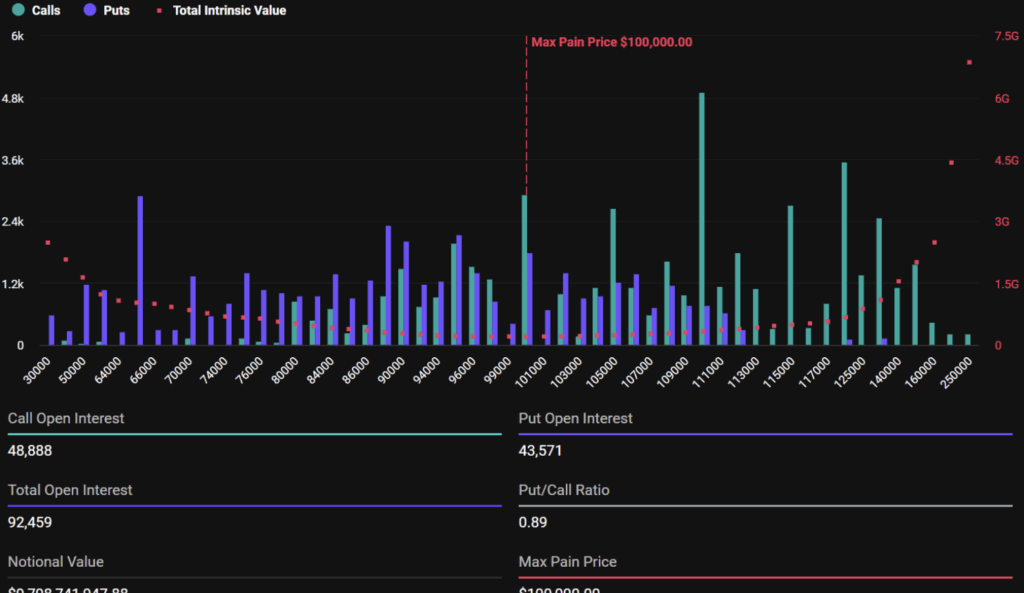Screen dimensions: 1024x593
Task: Click the Notional Value heading
Action: 55,562
